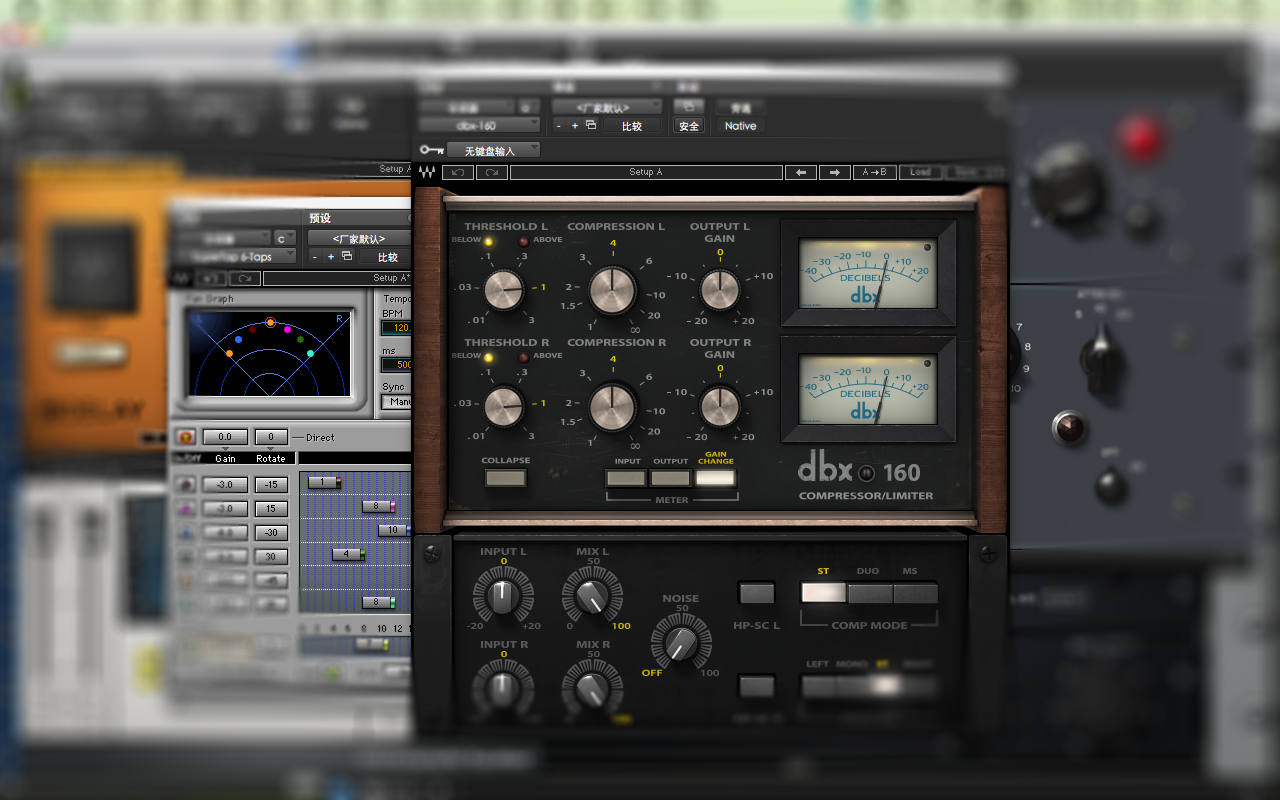Click the Setup A preset name field

coord(645,172)
